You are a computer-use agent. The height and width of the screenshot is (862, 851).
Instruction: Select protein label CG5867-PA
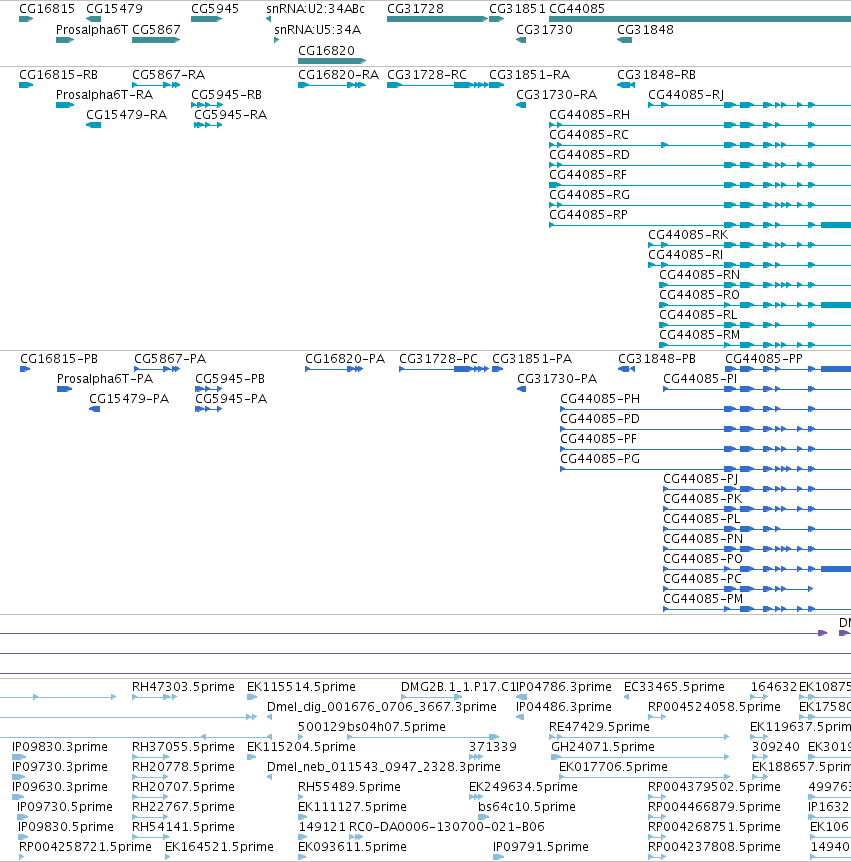[x=170, y=359]
